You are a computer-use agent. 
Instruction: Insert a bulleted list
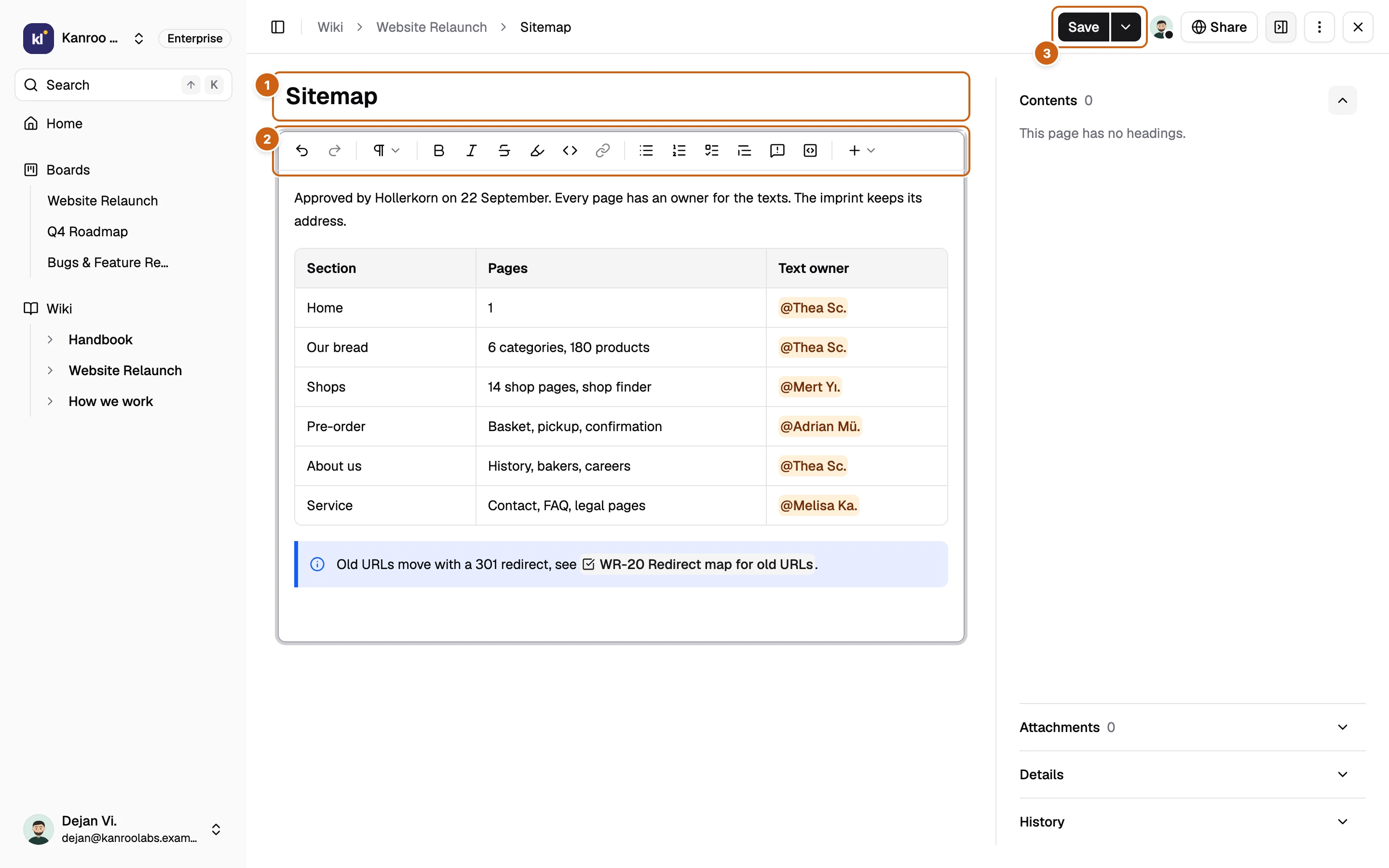[646, 150]
